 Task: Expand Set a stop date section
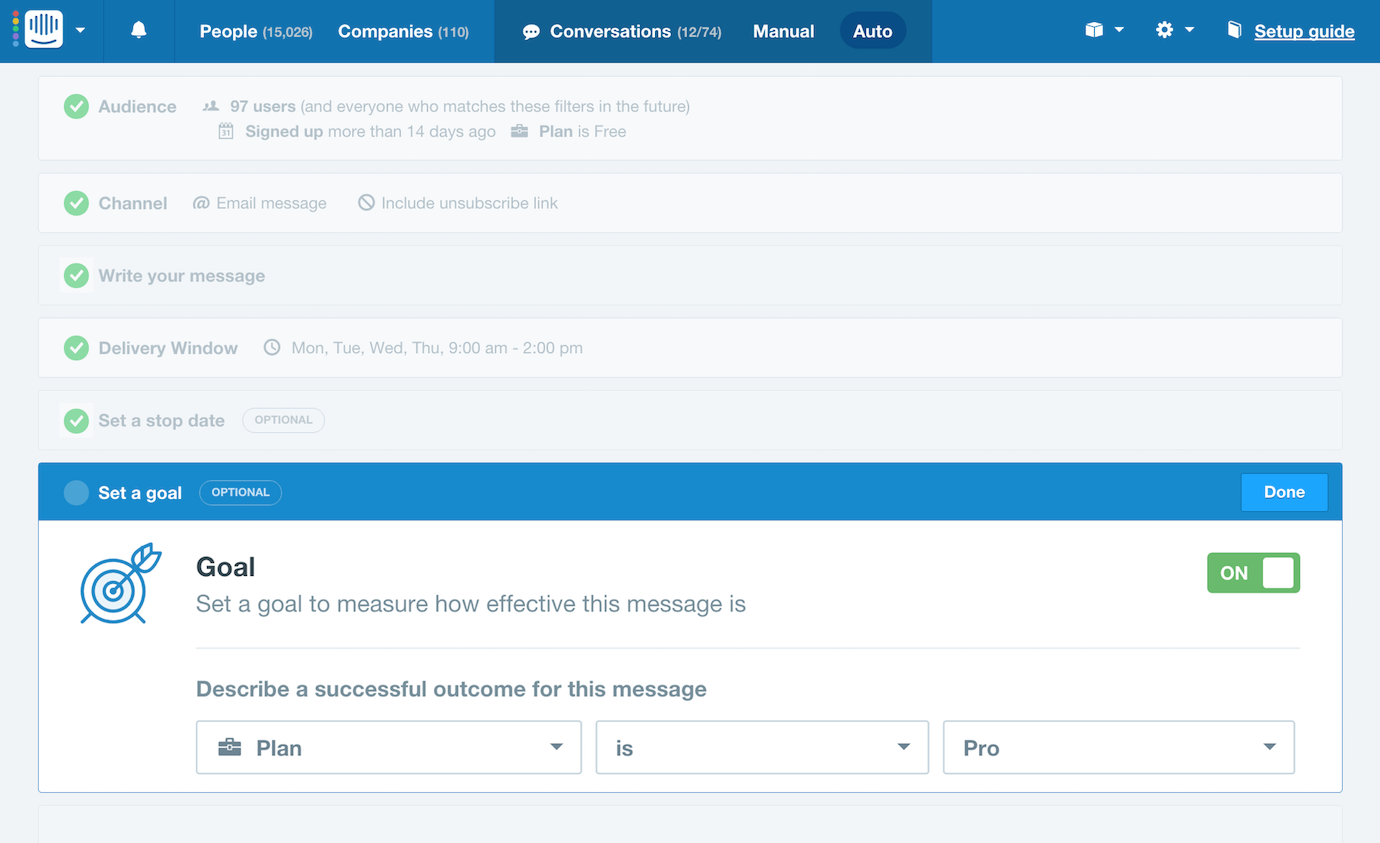click(690, 421)
